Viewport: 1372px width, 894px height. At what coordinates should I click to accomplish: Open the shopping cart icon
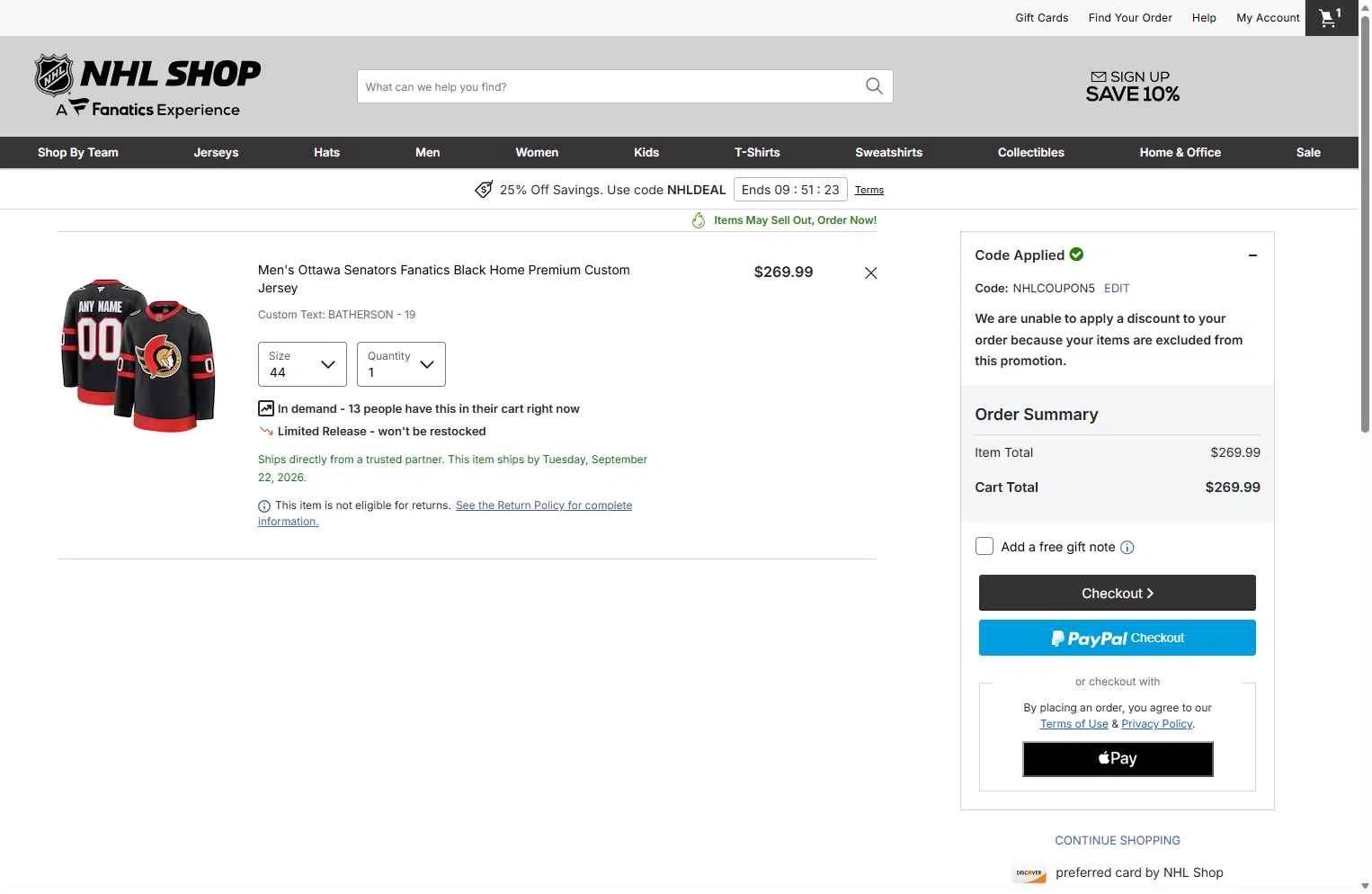[x=1331, y=18]
